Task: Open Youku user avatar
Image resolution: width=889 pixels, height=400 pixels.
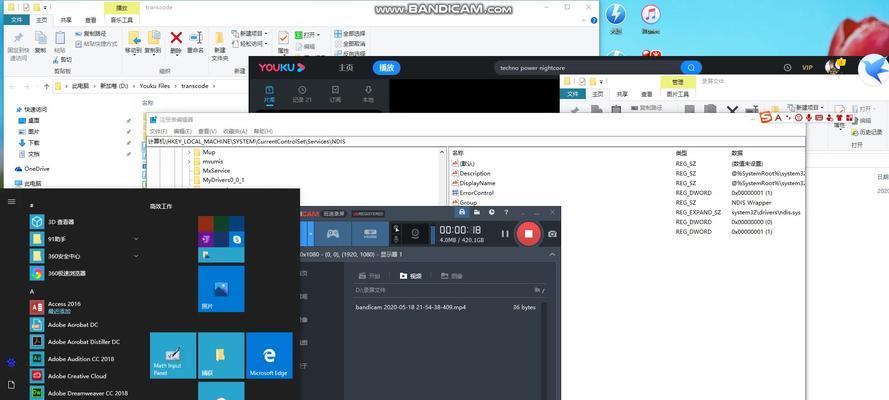Action: [832, 66]
